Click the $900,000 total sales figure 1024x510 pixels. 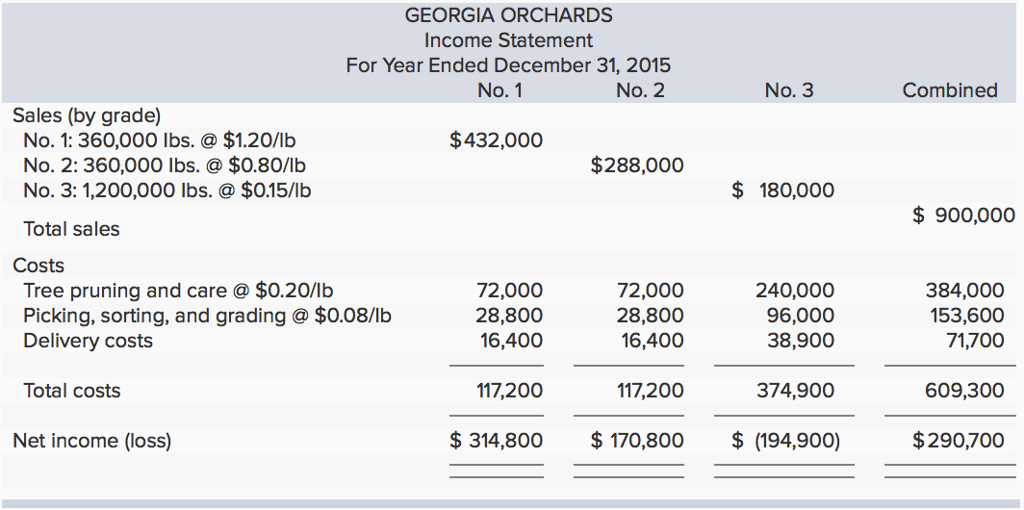pos(964,216)
